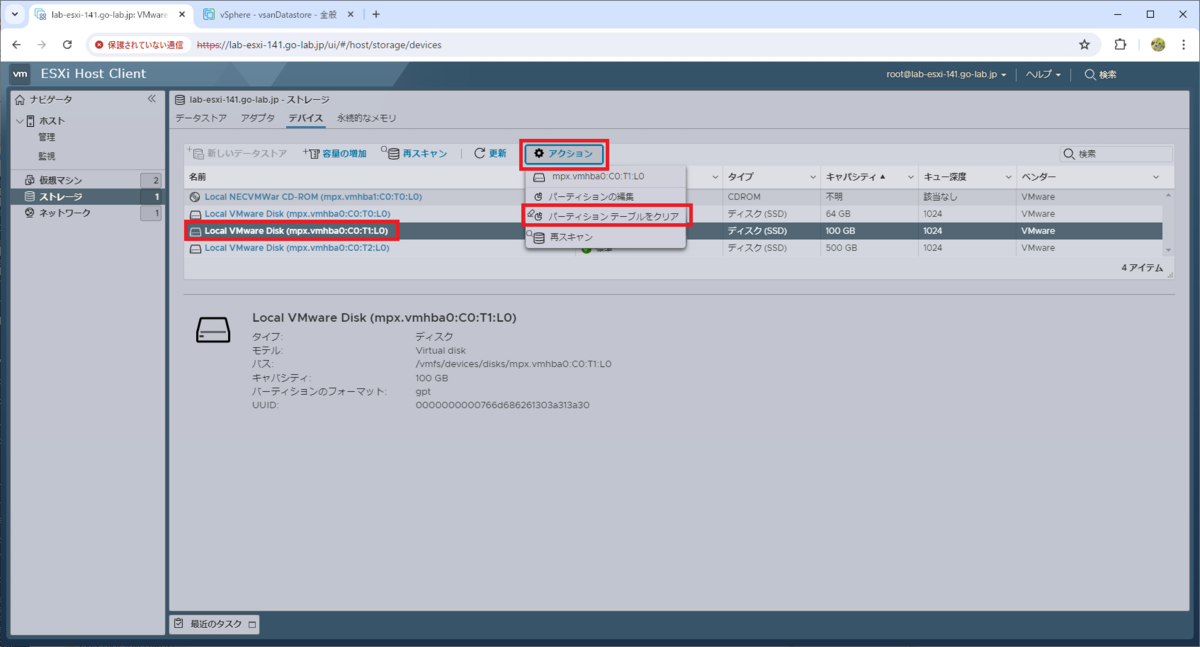Click the ストレージ header icon beside lab-esxi-141
This screenshot has width=1200, height=647.
click(180, 100)
